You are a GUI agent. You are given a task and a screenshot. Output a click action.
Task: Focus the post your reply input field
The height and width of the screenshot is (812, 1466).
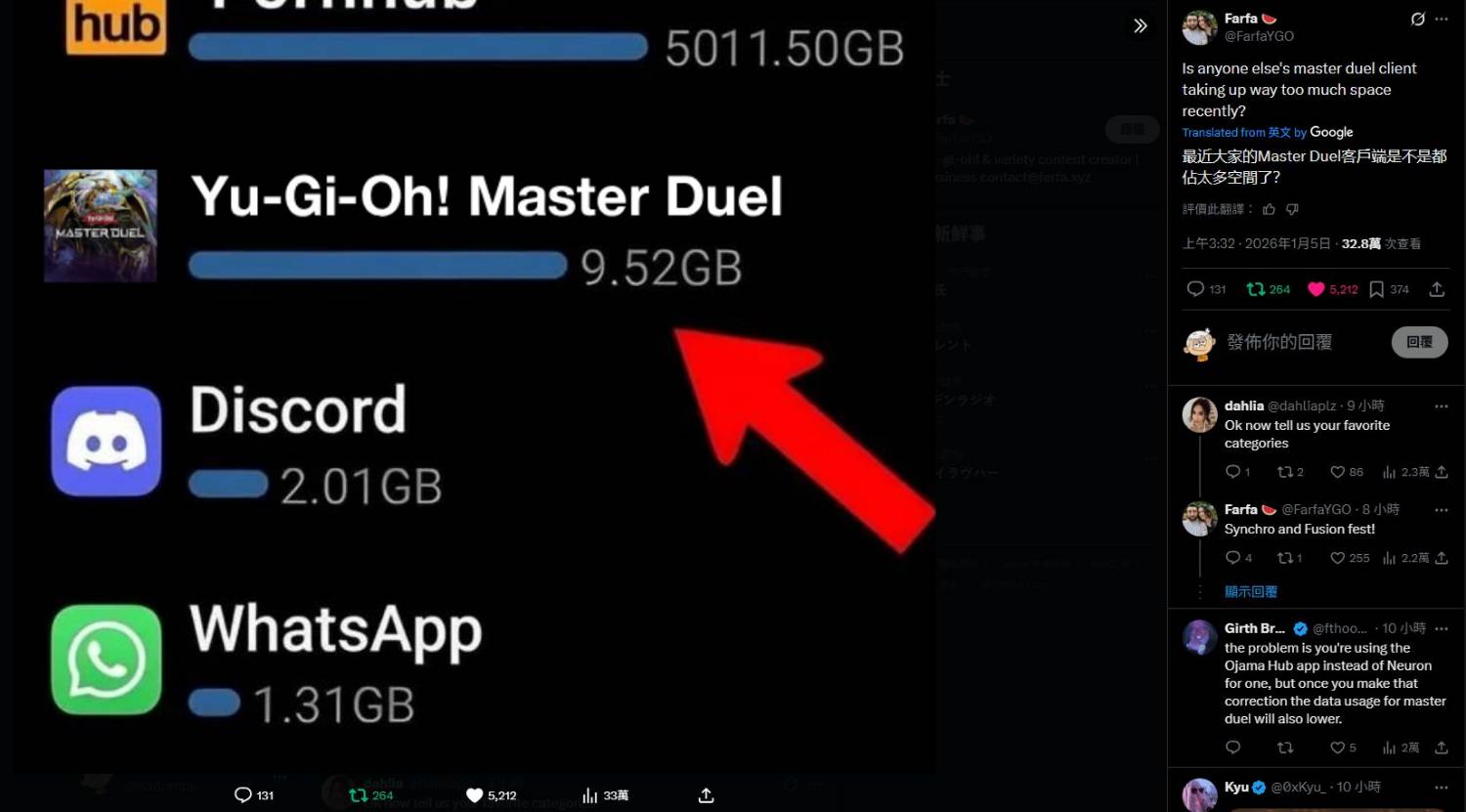[x=1304, y=342]
